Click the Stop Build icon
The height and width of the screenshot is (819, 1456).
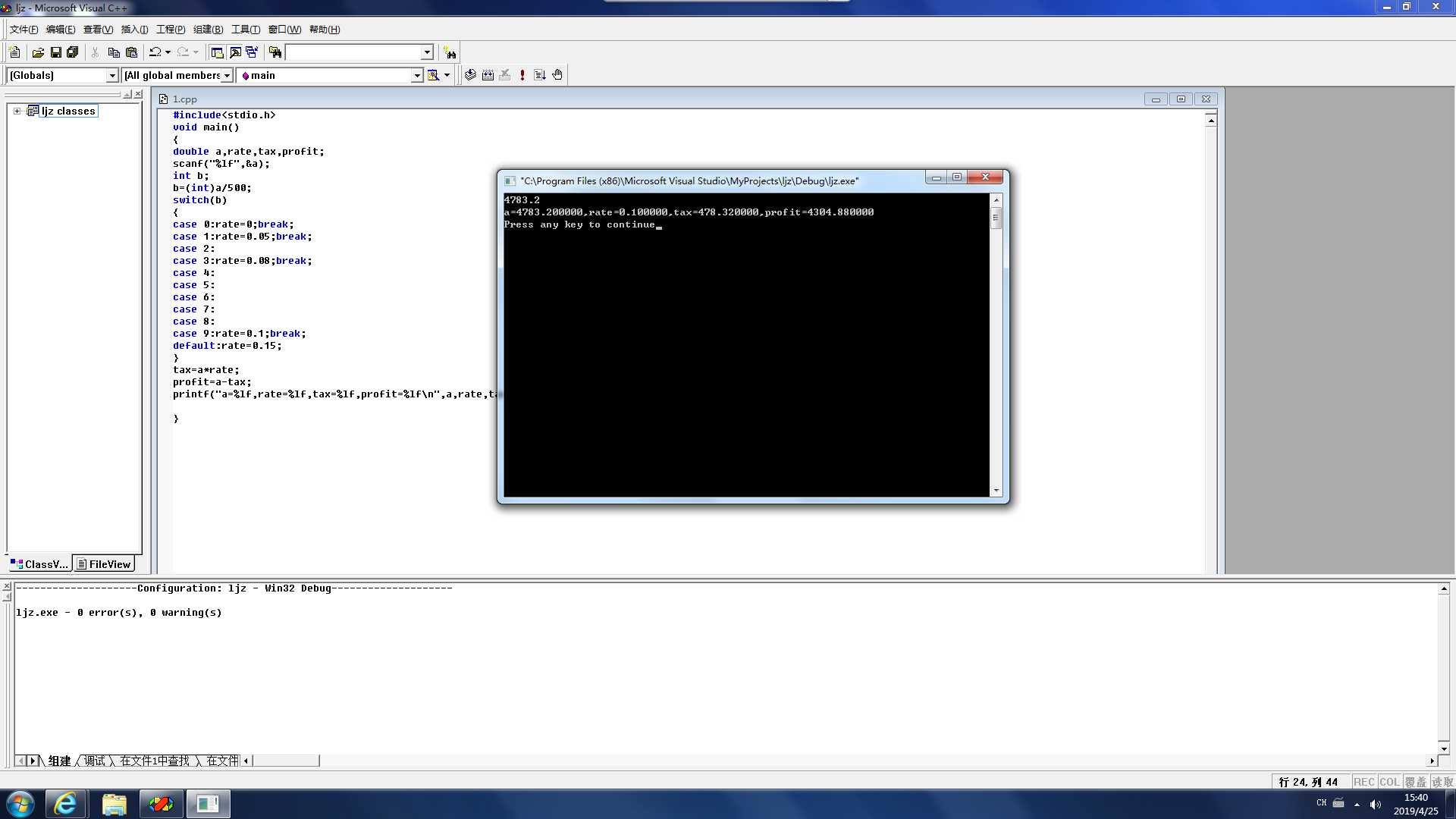point(505,75)
